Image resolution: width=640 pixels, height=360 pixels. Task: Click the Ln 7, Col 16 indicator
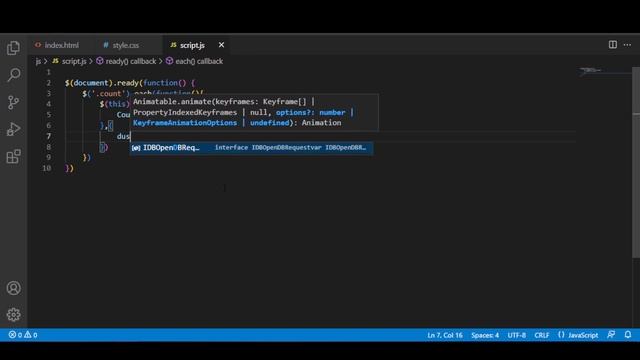click(445, 335)
